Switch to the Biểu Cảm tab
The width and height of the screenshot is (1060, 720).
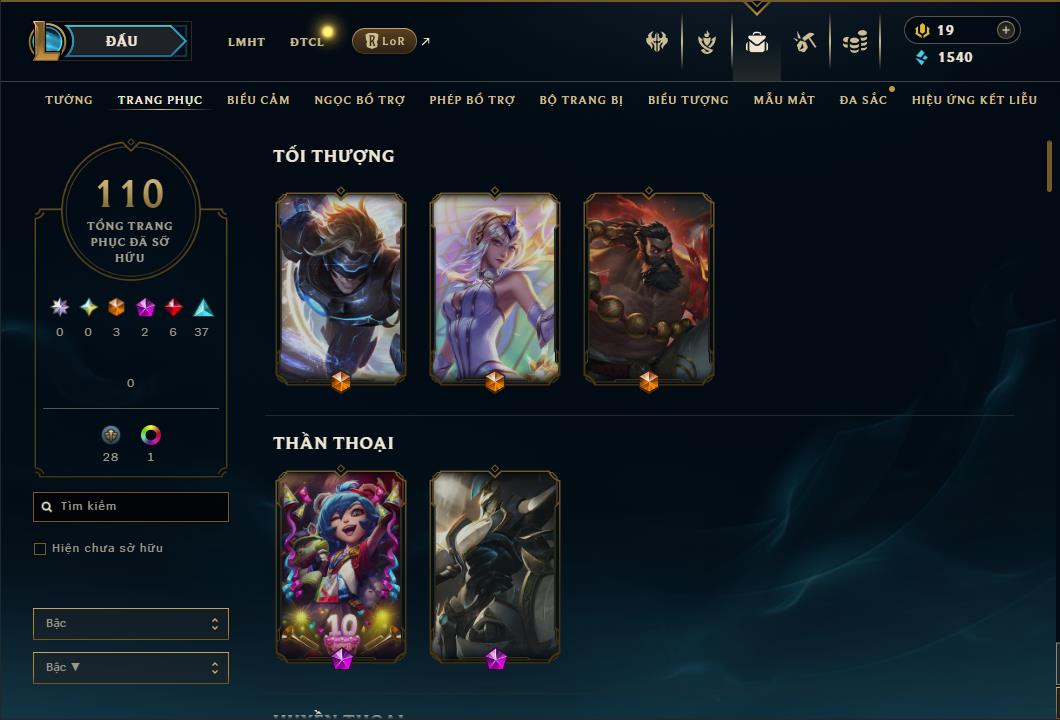pyautogui.click(x=258, y=99)
